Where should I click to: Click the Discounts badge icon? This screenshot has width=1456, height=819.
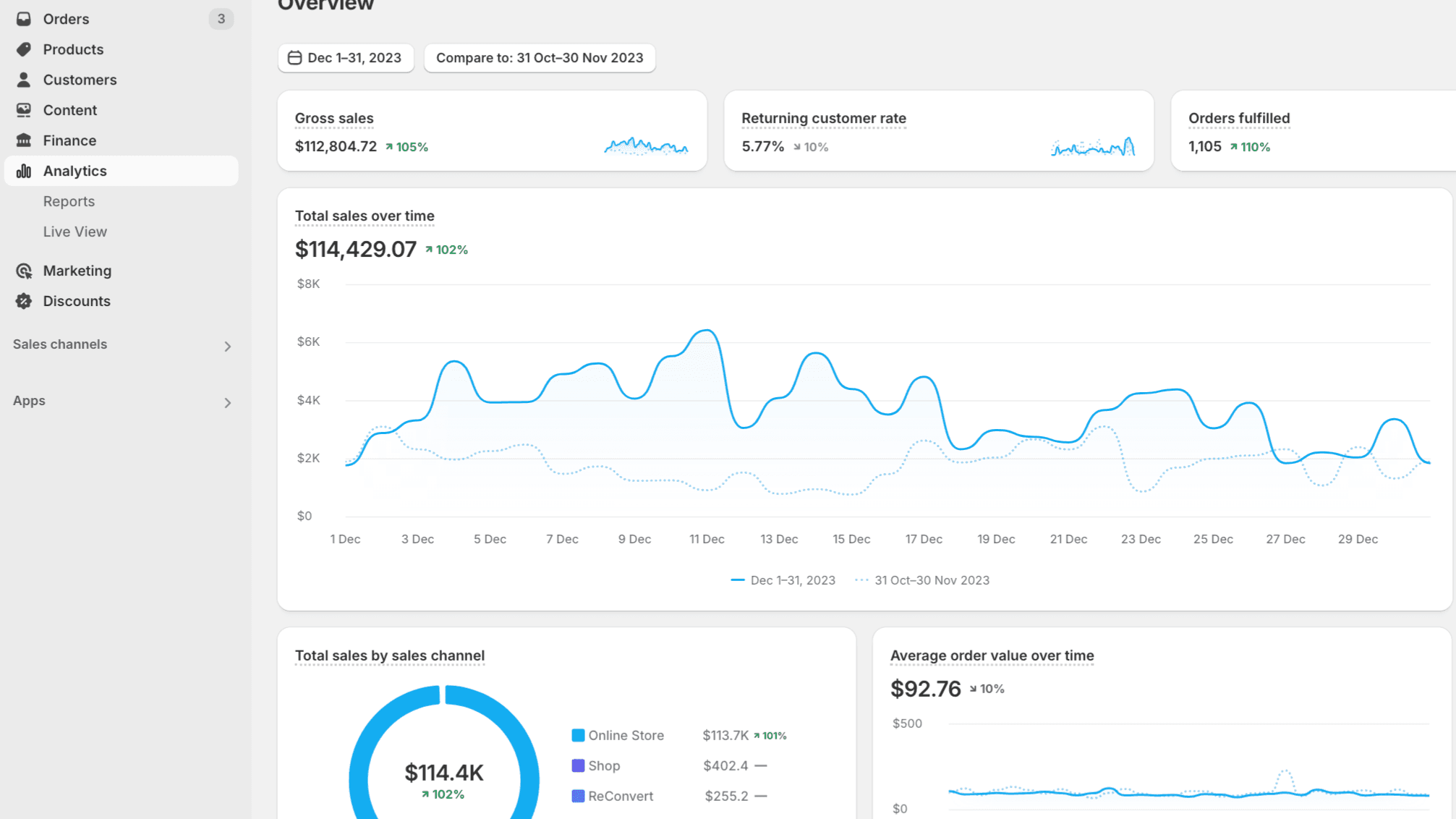(x=23, y=301)
